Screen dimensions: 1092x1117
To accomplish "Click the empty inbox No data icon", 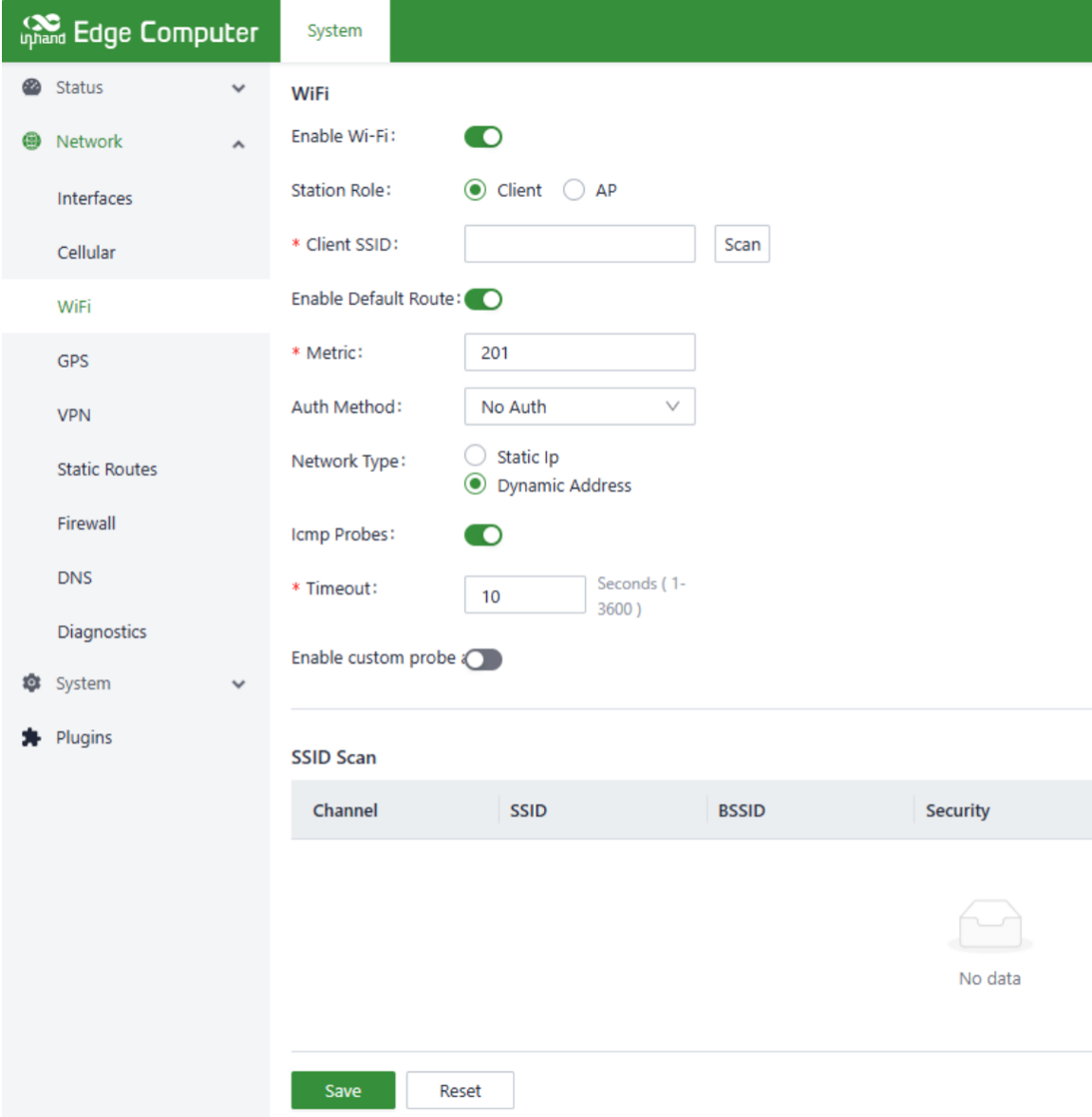I will coord(989,924).
